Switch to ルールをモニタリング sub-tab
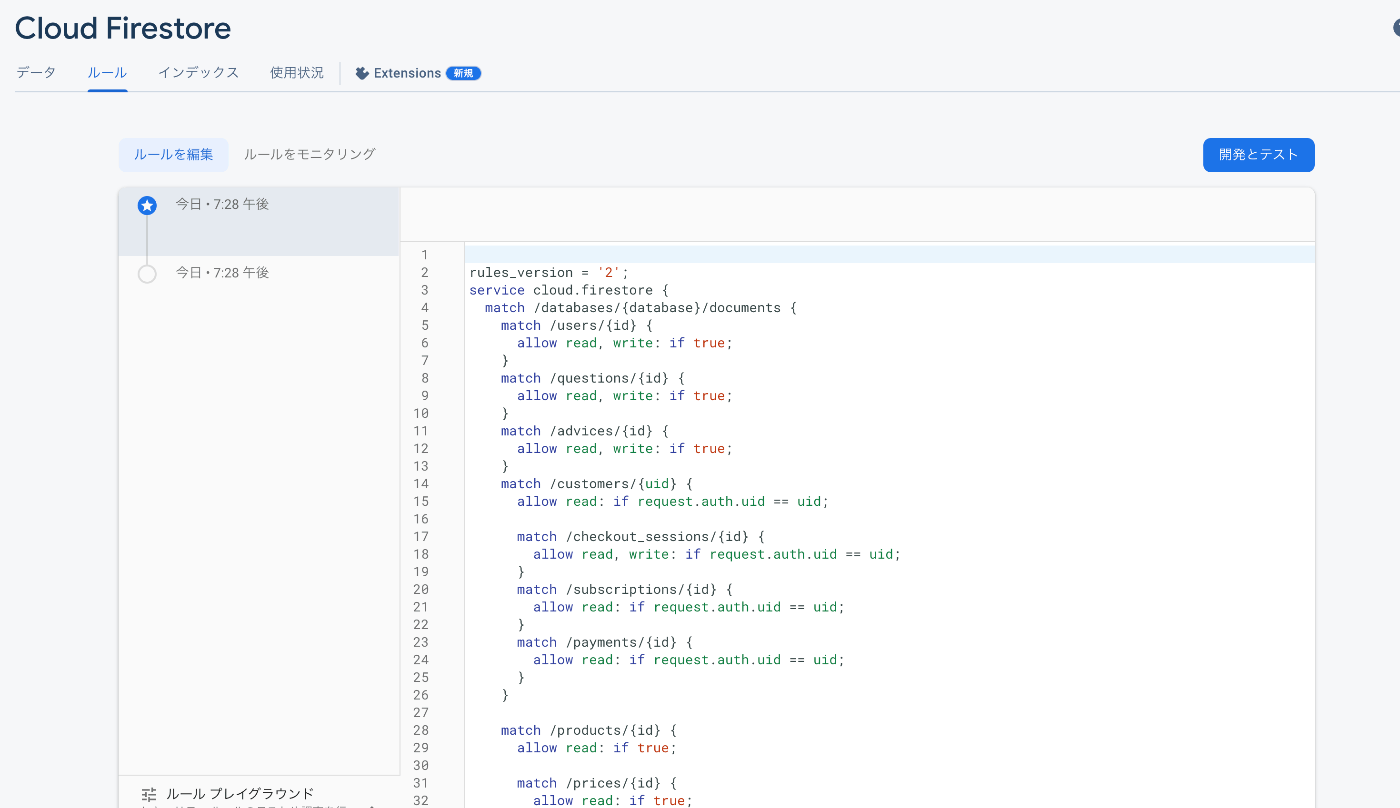Screen dimensions: 1400x808 coord(310,154)
